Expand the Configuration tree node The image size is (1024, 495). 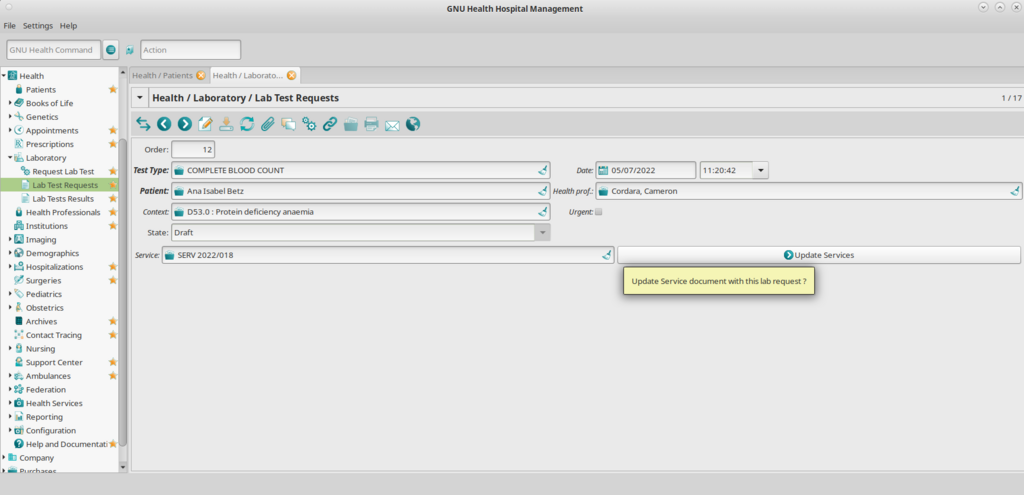point(10,430)
